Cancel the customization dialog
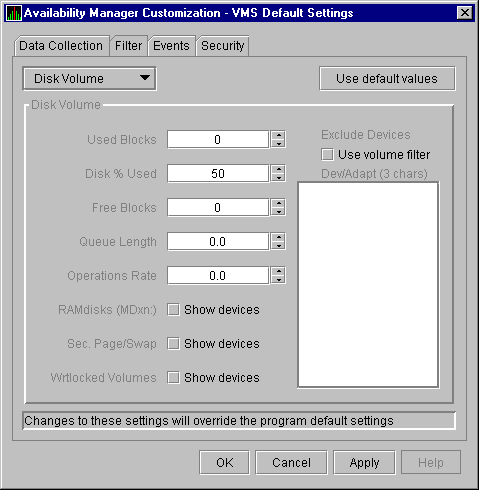The height and width of the screenshot is (490, 479). click(291, 462)
